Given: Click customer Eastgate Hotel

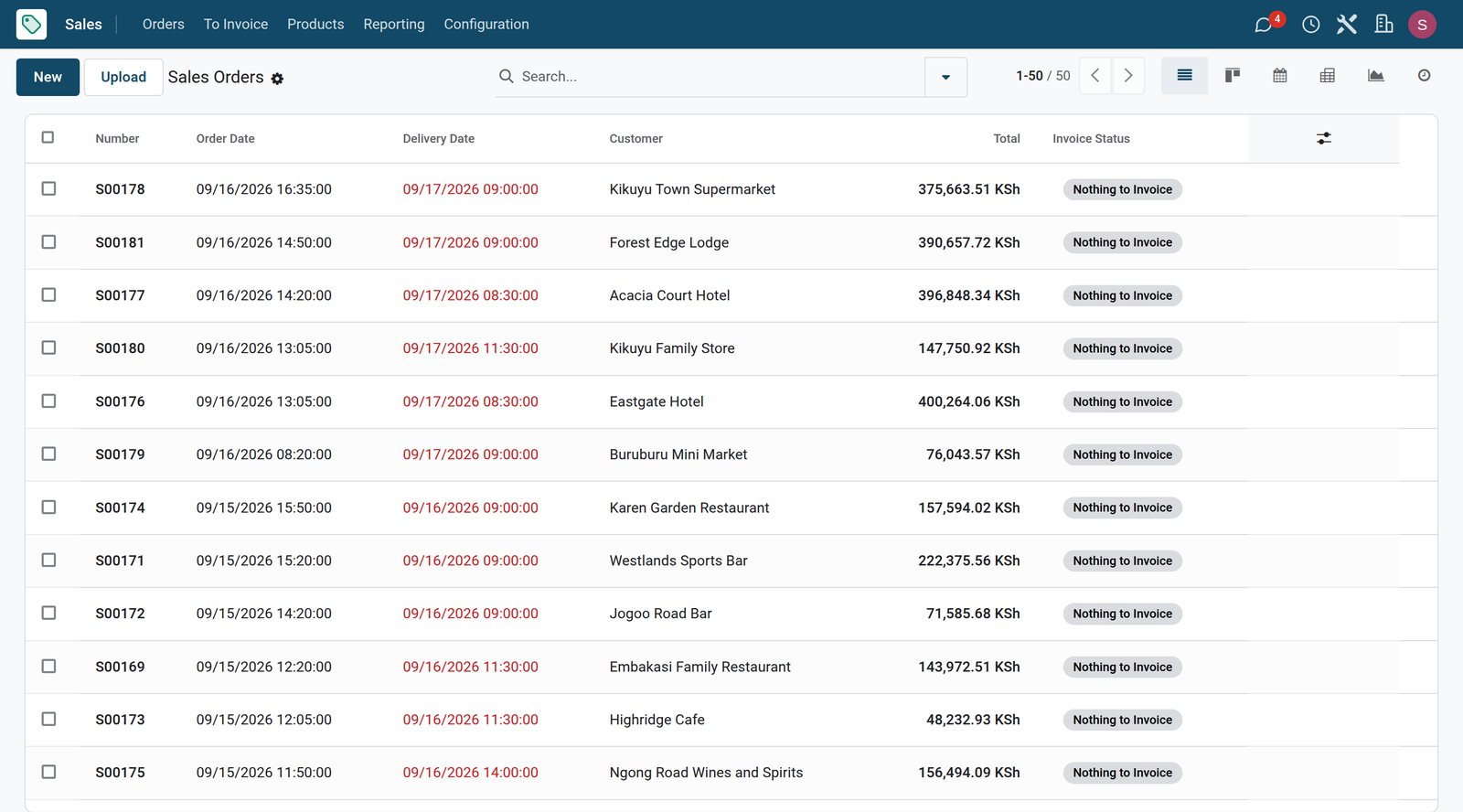Looking at the screenshot, I should pyautogui.click(x=657, y=401).
